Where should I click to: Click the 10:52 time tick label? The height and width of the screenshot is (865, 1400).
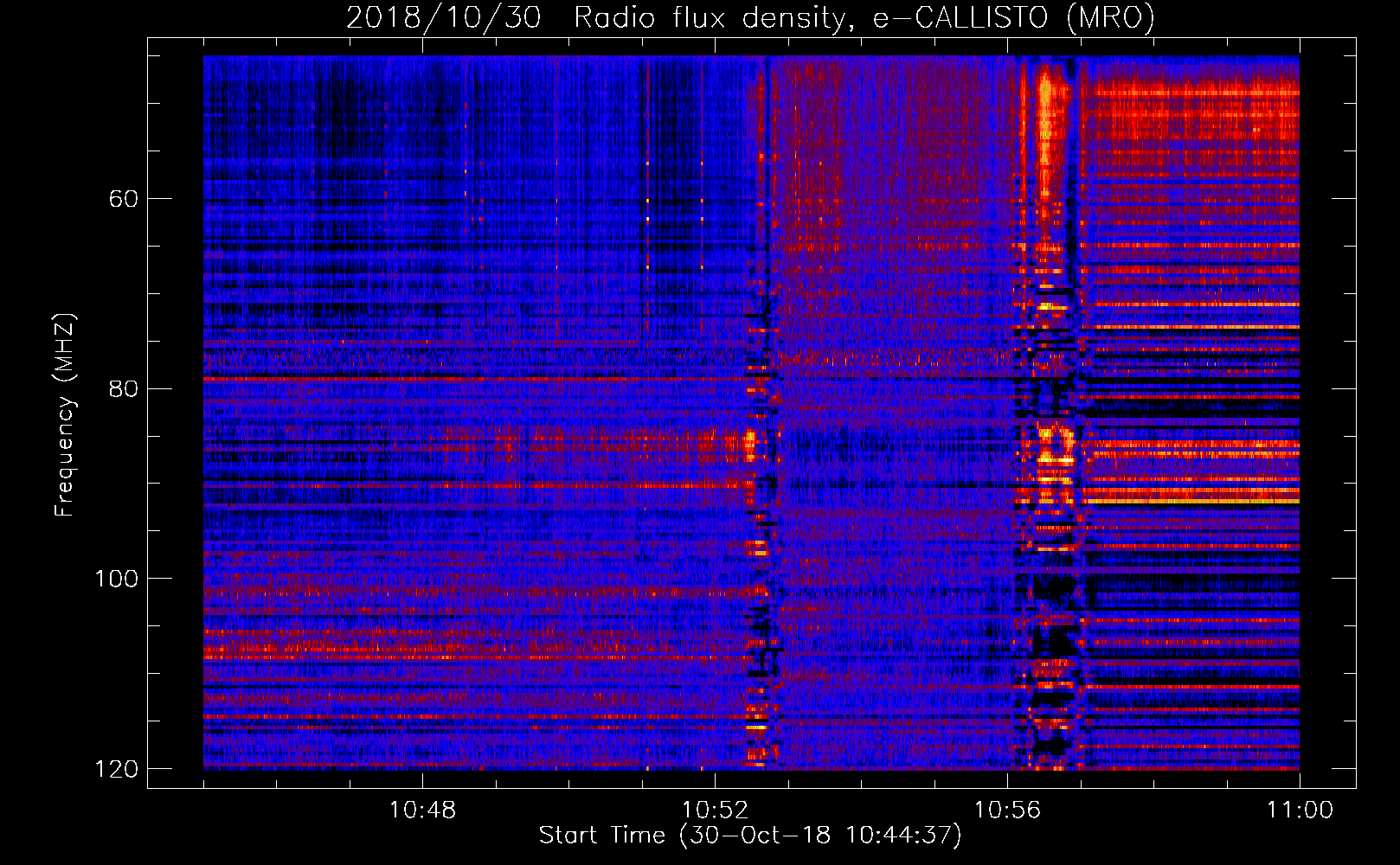[715, 811]
